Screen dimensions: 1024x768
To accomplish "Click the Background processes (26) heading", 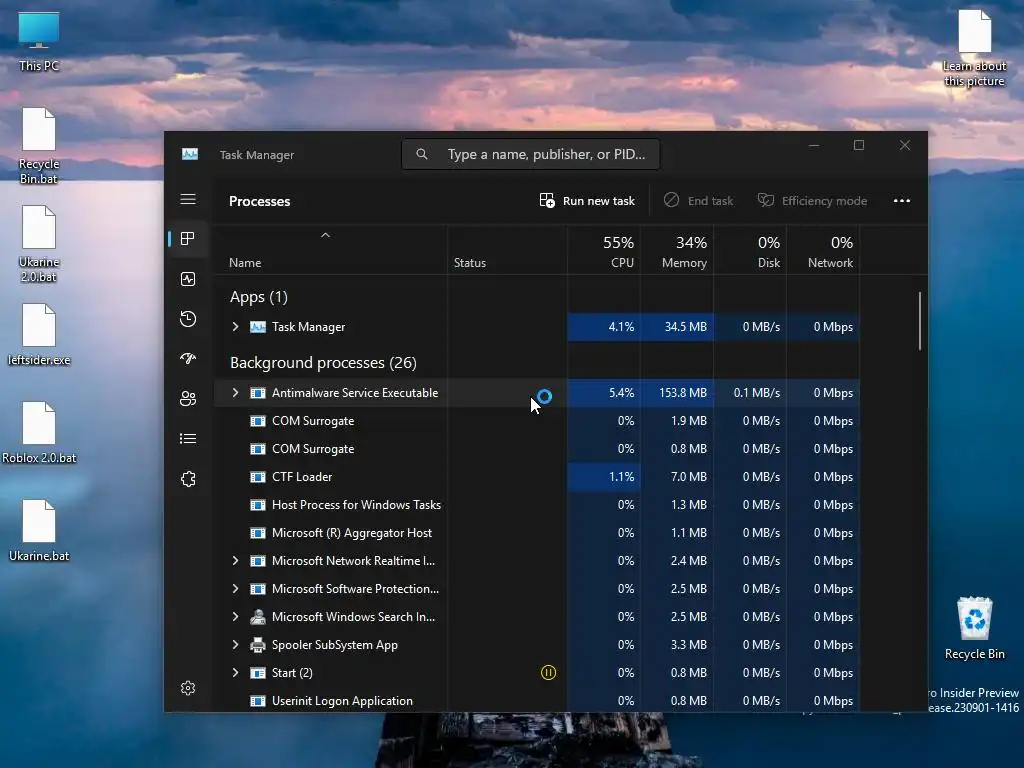I will pos(323,363).
